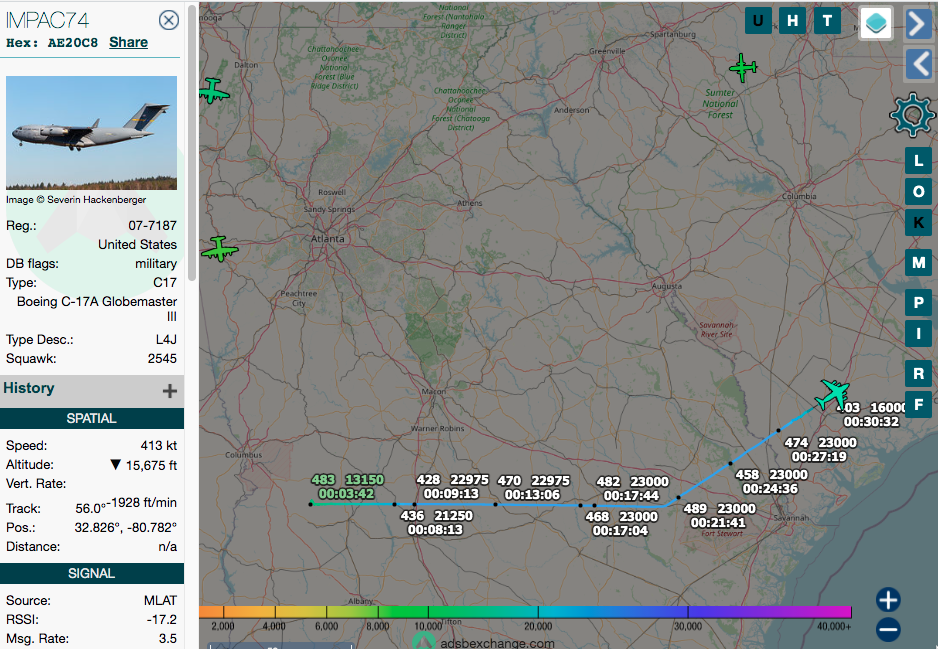The width and height of the screenshot is (938, 649).
Task: Open the adsbexchange.com logo link
Action: [485, 643]
